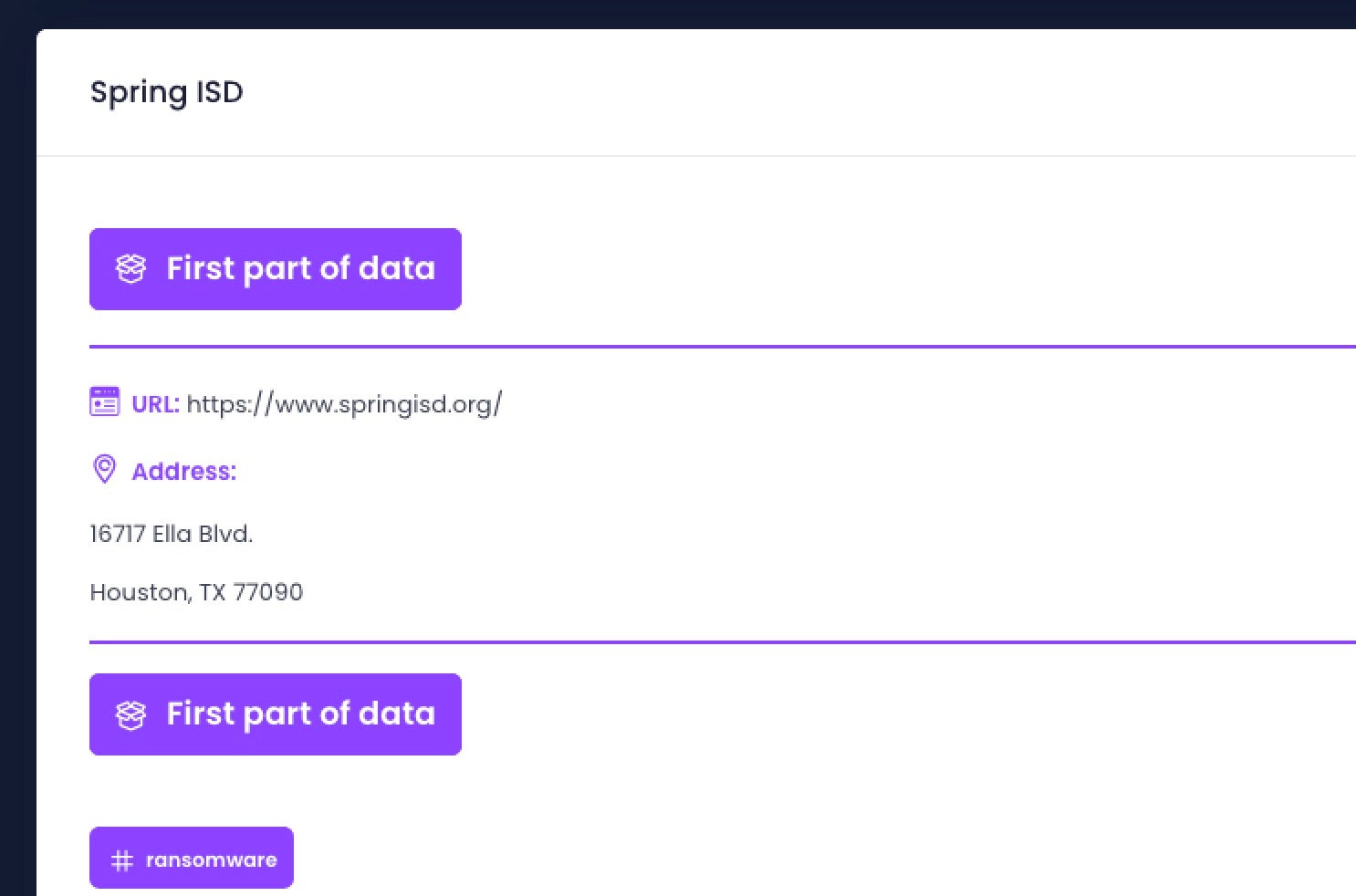Click the browser window icon beside URL
The image size is (1356, 896).
pos(105,402)
